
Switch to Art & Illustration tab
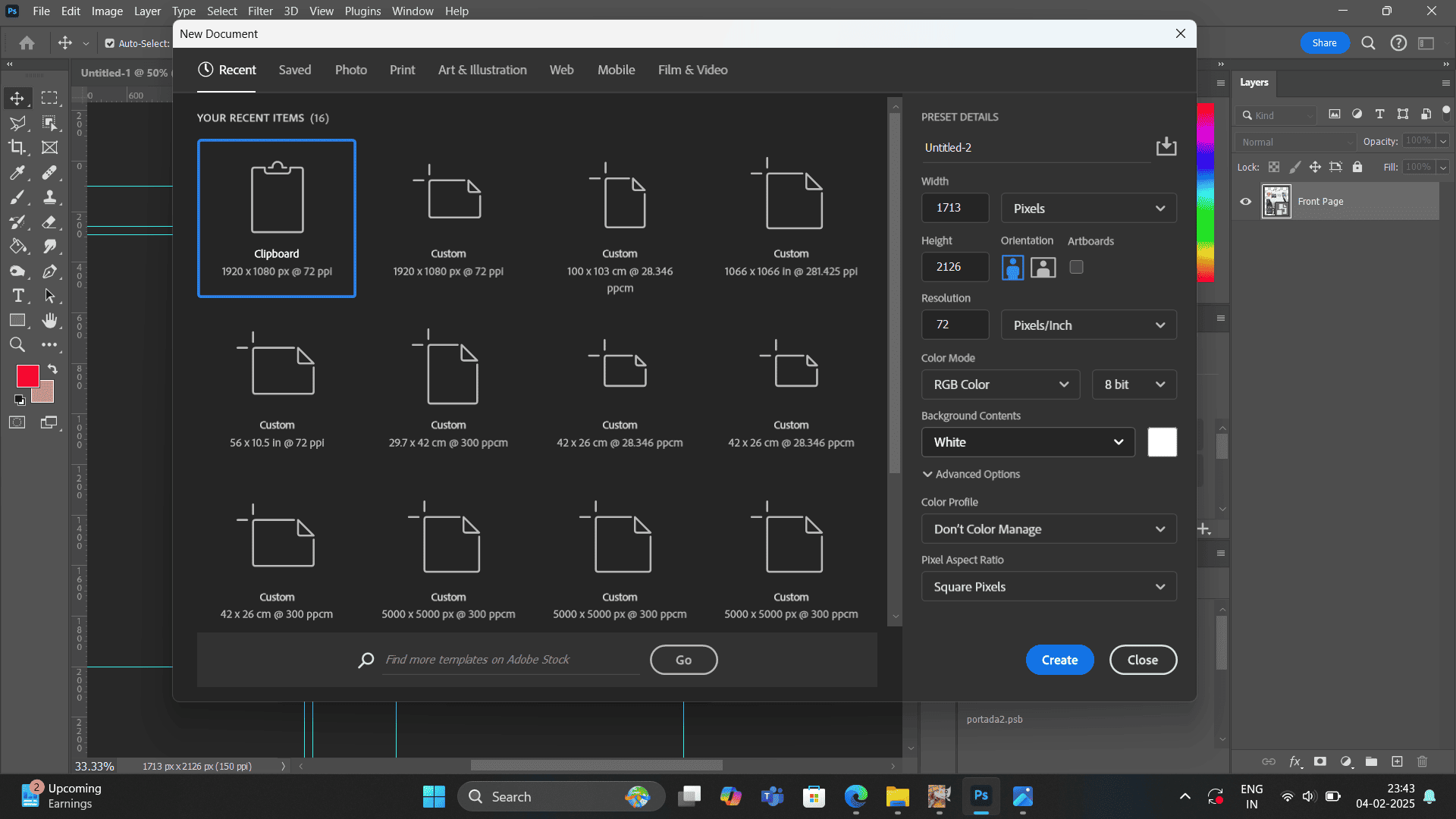click(482, 70)
